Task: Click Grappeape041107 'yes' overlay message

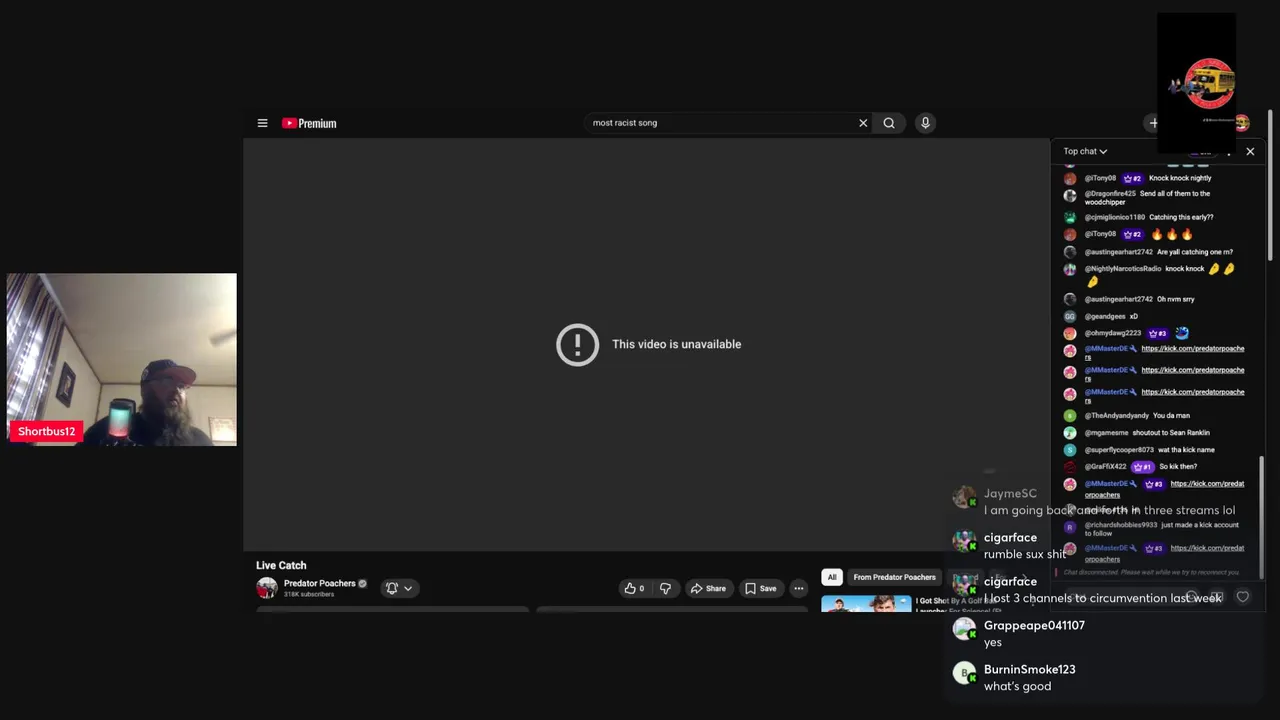Action: coord(993,642)
